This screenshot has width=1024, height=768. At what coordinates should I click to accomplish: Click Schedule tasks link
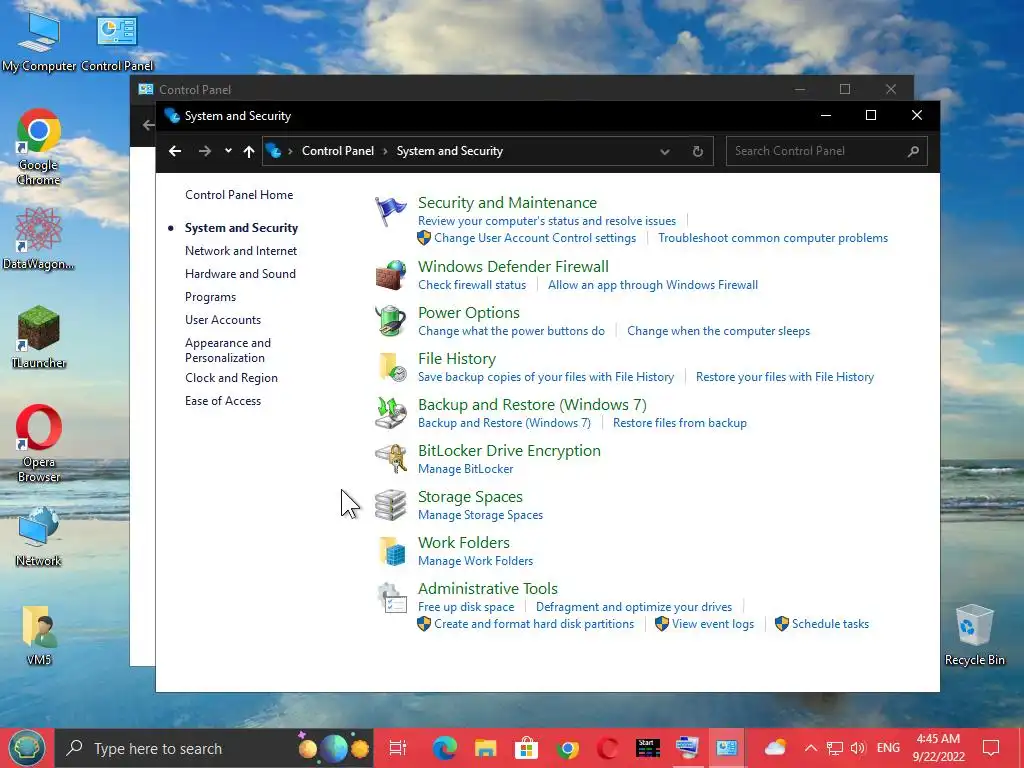pos(830,624)
